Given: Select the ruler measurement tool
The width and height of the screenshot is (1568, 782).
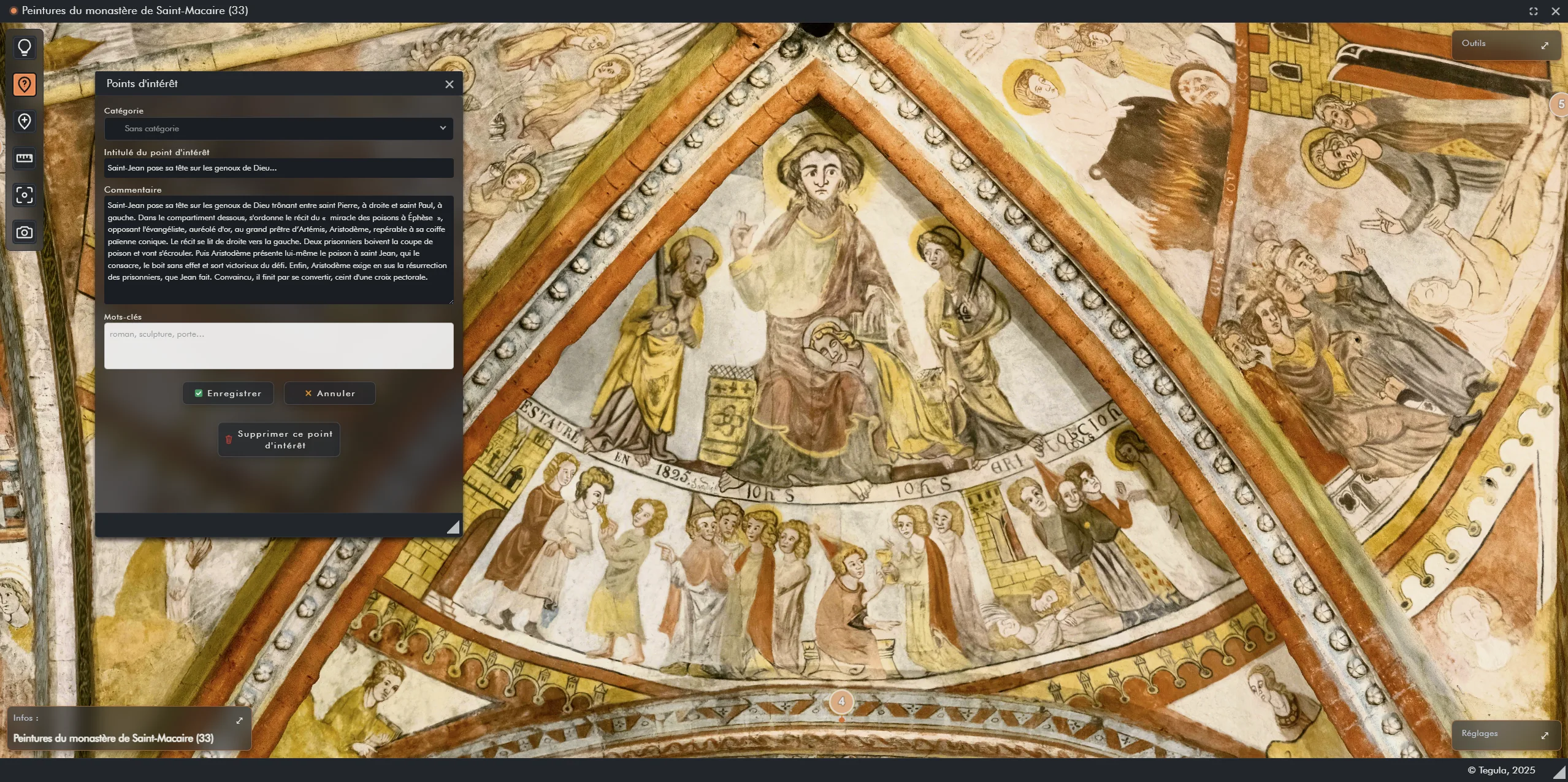Looking at the screenshot, I should (25, 158).
